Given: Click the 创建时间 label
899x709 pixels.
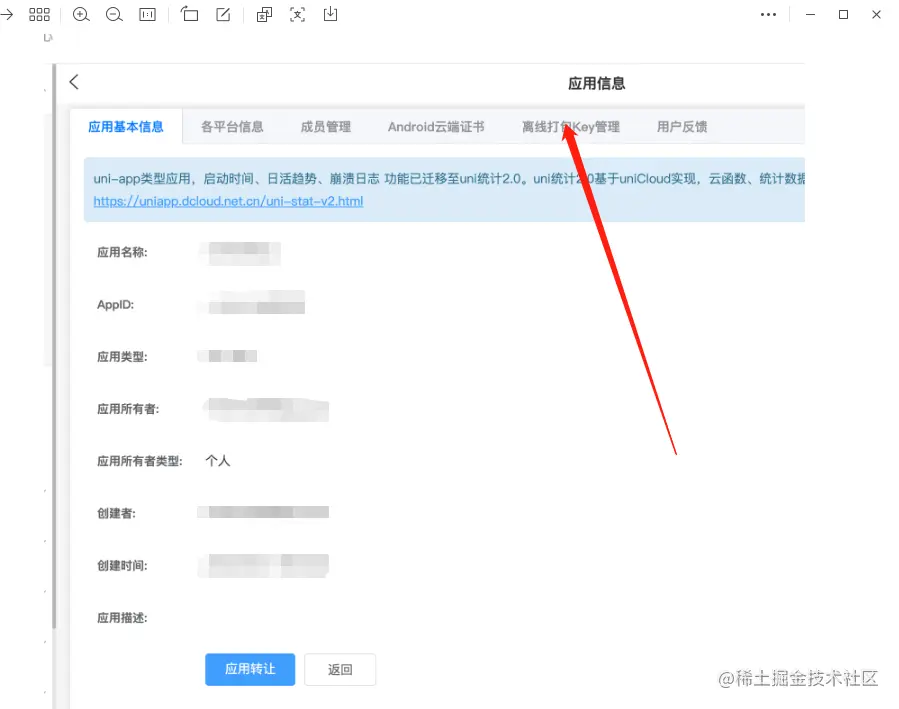Looking at the screenshot, I should point(122,565).
